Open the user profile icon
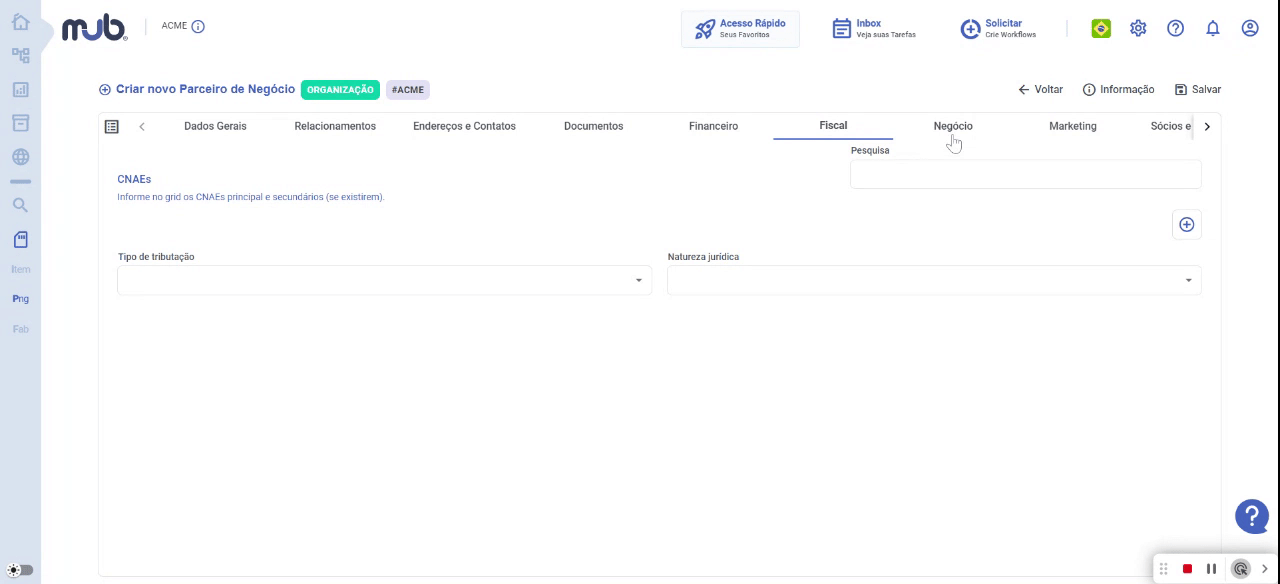The height and width of the screenshot is (584, 1280). (1250, 28)
